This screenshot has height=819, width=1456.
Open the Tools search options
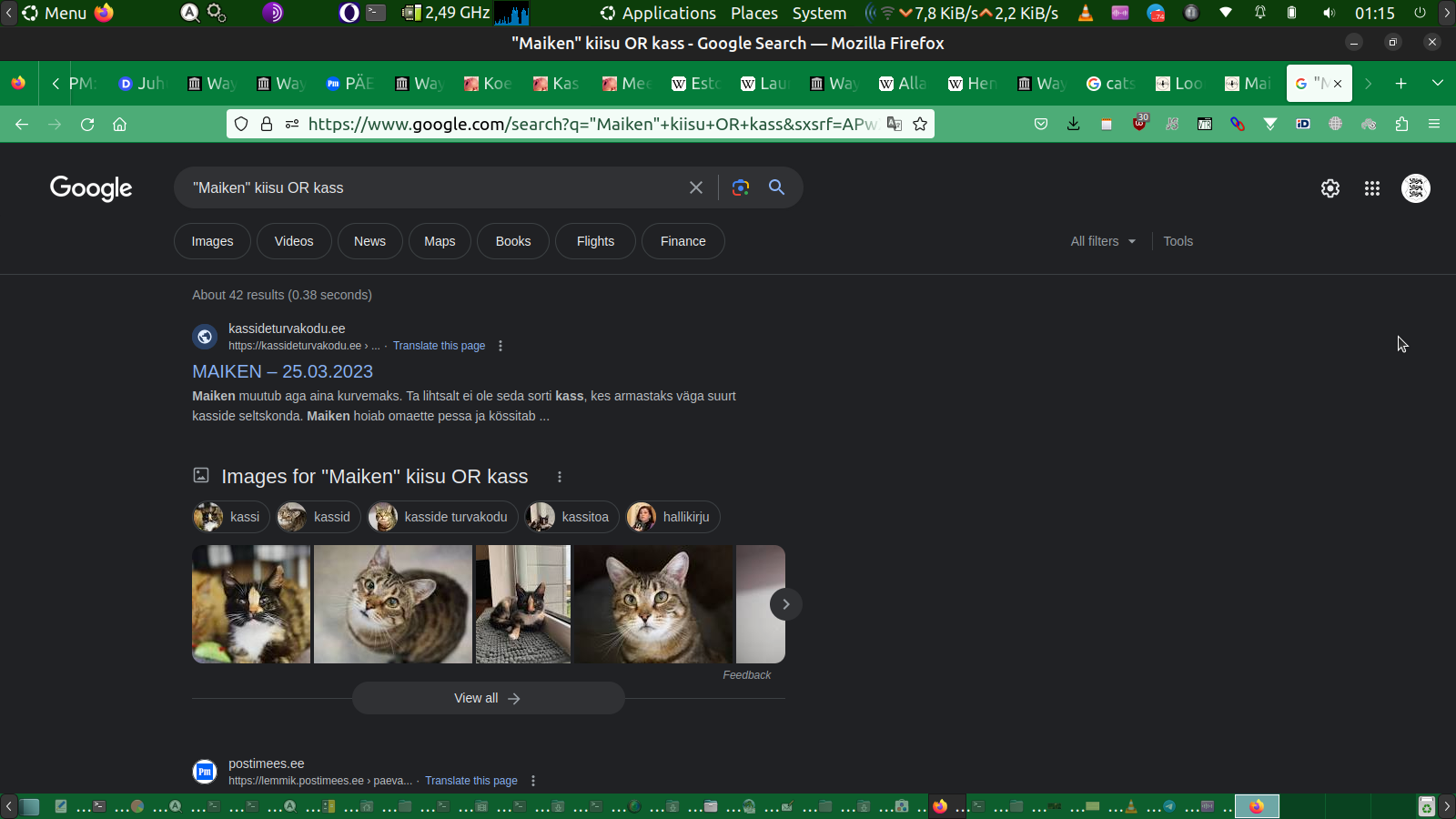(1178, 241)
